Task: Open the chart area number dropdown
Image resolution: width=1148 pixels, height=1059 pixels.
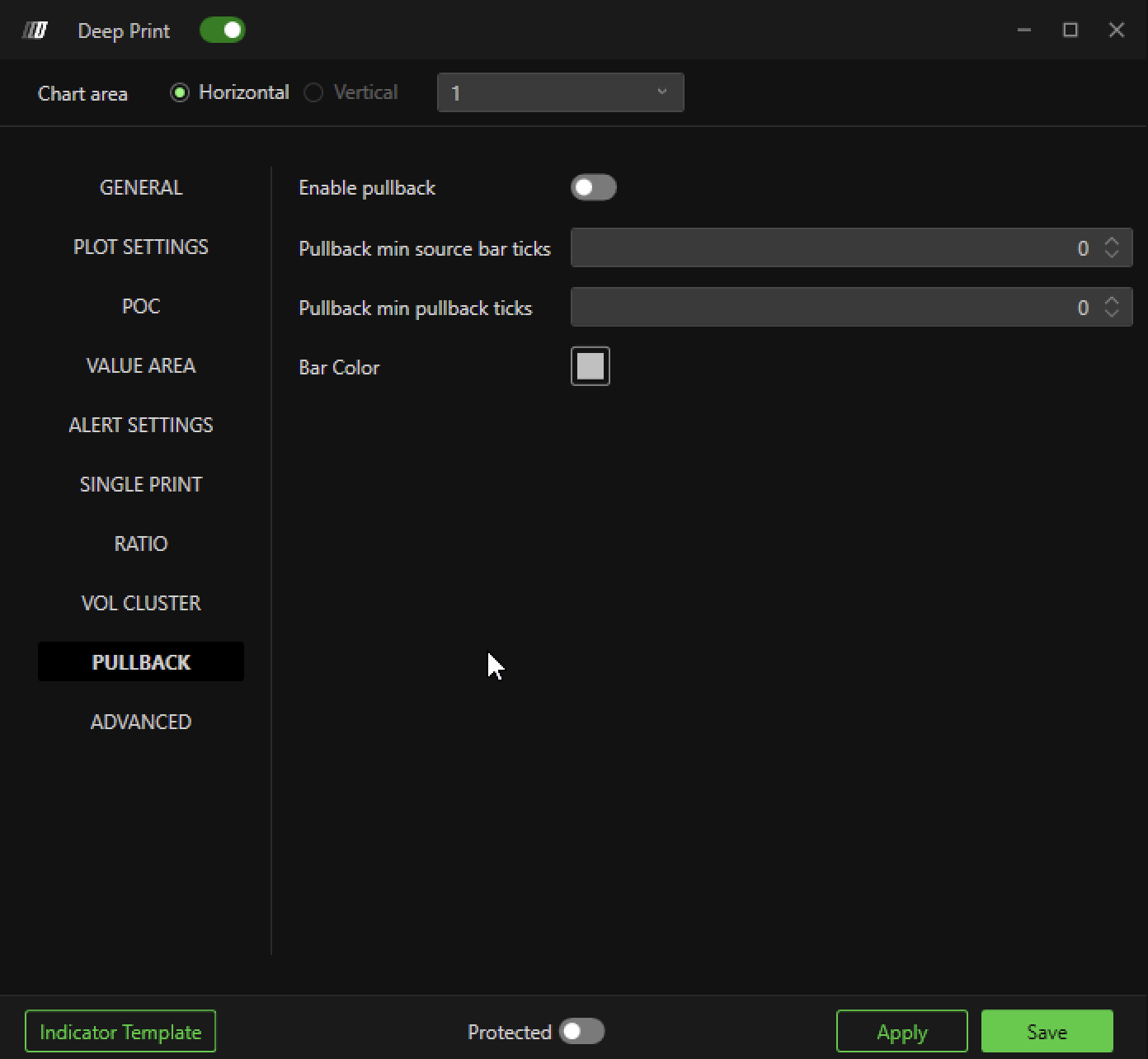Action: 560,92
